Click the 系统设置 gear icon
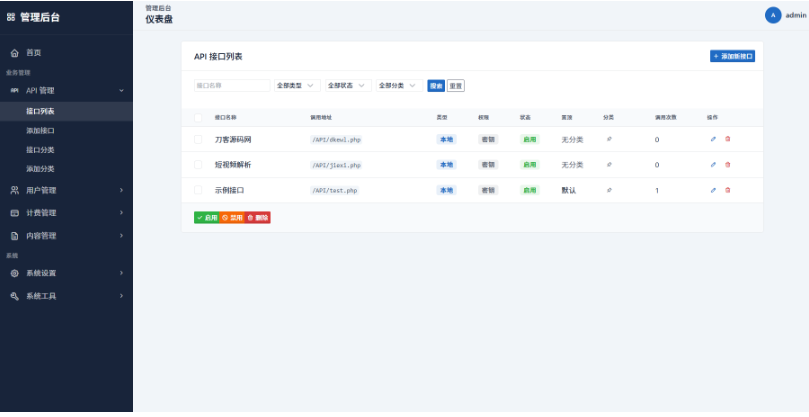This screenshot has height=417, width=809. coord(14,273)
